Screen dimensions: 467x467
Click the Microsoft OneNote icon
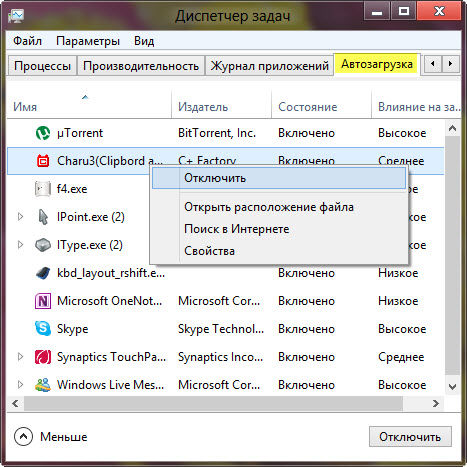point(43,301)
